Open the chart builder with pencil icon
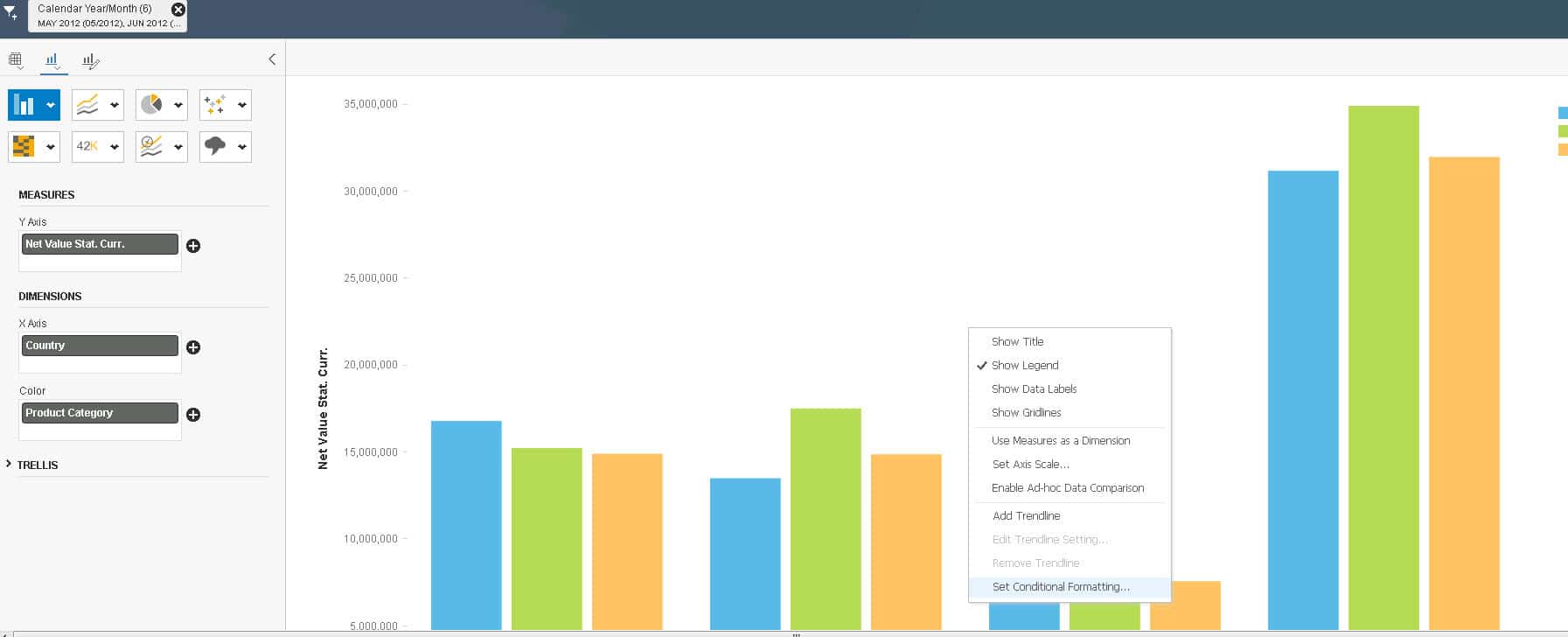1568x637 pixels. [91, 60]
